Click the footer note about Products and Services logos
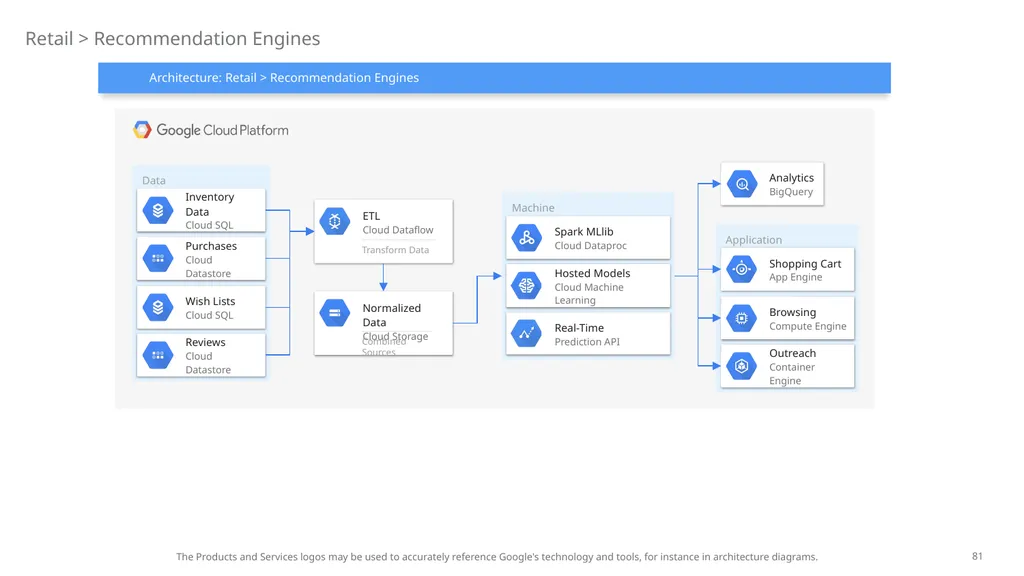 496,557
